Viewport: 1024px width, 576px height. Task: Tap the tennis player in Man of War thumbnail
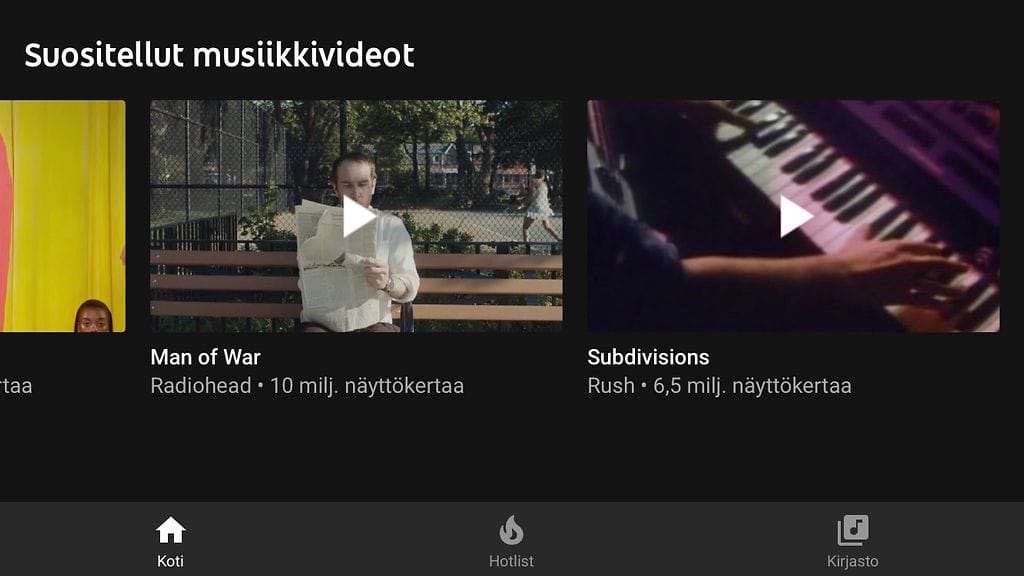click(539, 206)
